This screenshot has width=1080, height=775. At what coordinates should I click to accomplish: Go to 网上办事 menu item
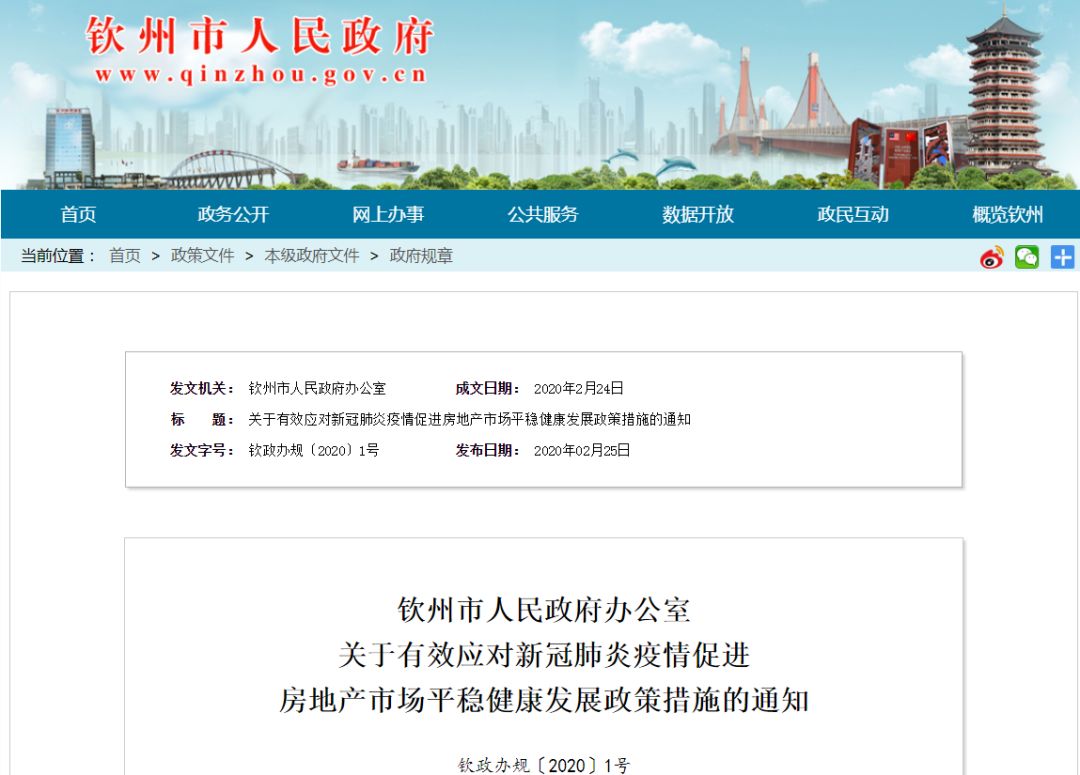coord(388,214)
